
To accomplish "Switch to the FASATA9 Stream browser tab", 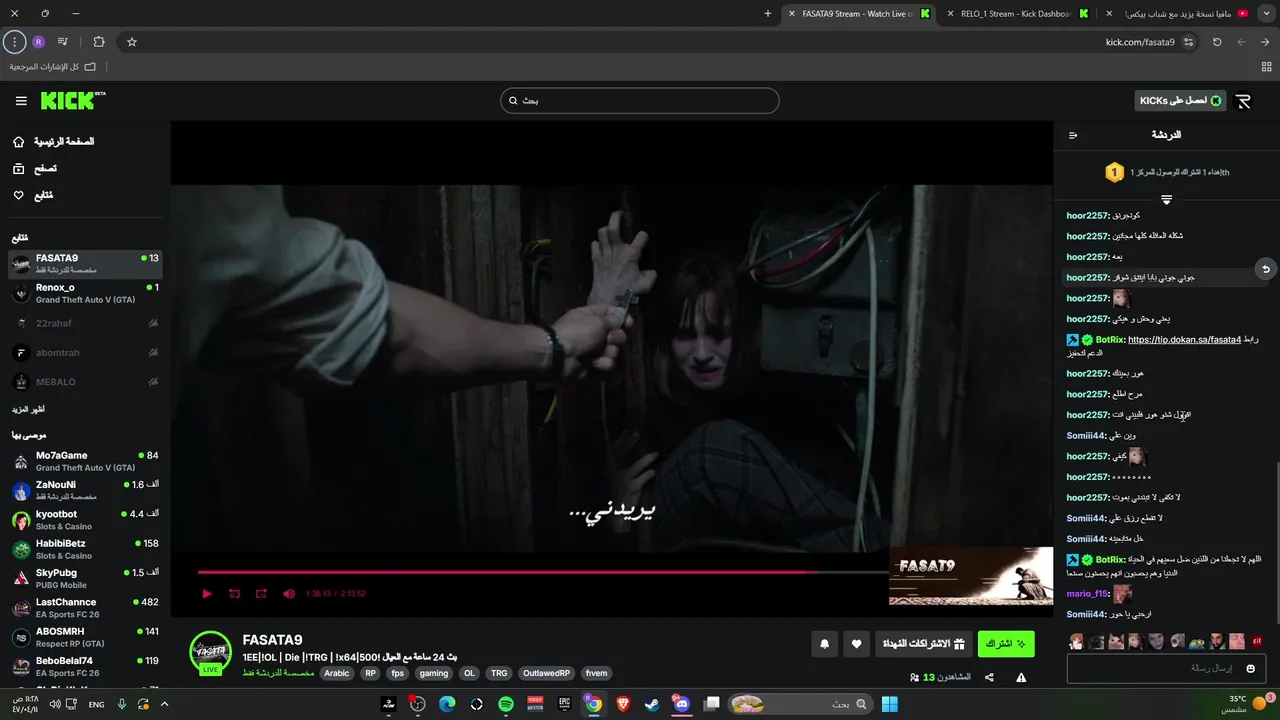I will (857, 14).
